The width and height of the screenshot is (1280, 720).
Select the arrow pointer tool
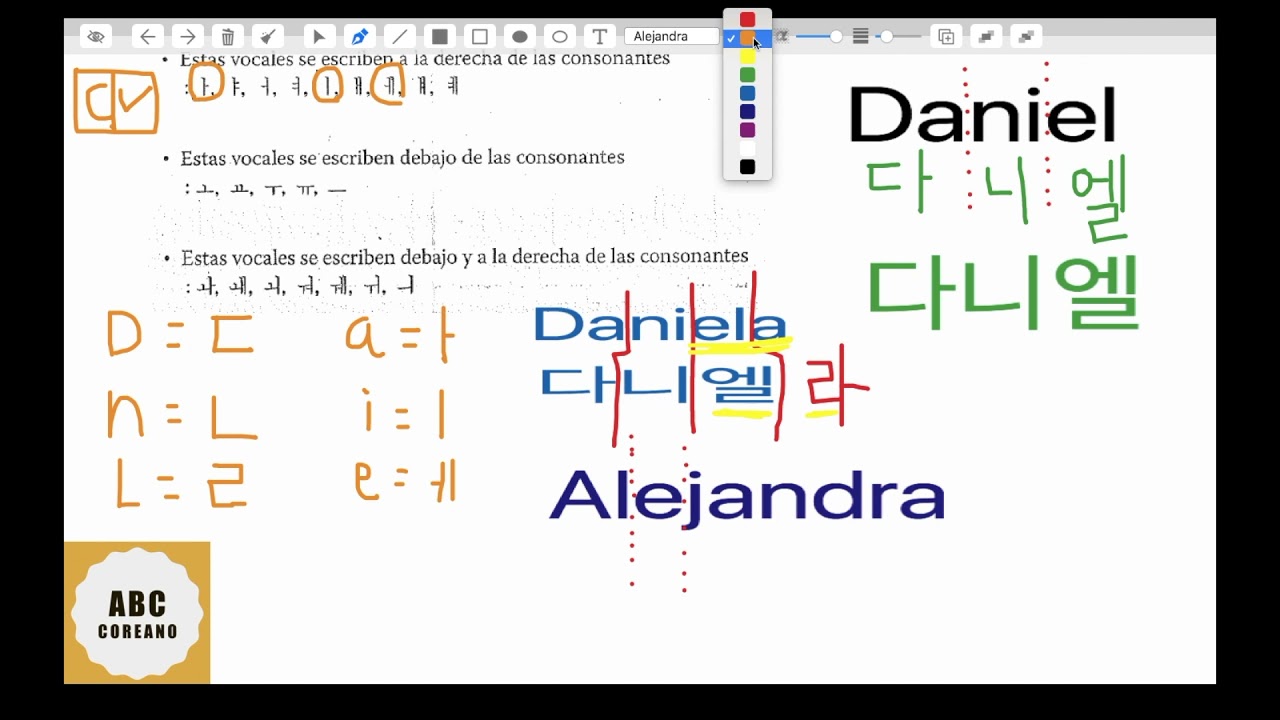319,37
